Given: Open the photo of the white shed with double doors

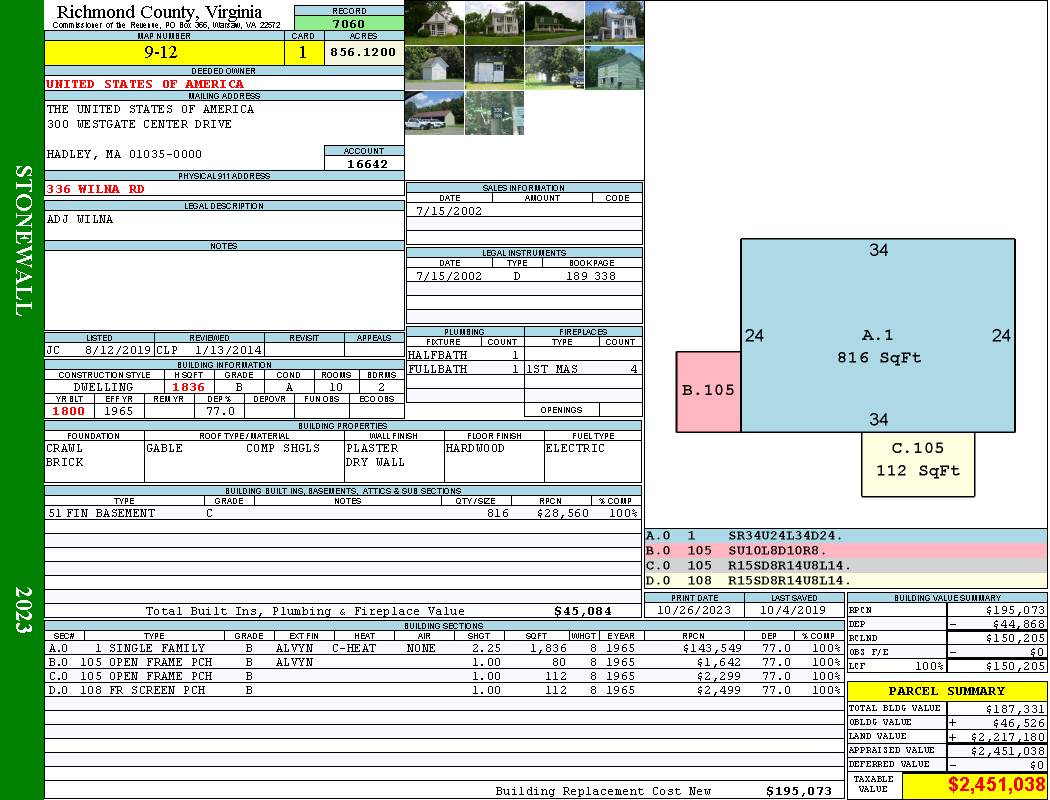Looking at the screenshot, I should (494, 68).
